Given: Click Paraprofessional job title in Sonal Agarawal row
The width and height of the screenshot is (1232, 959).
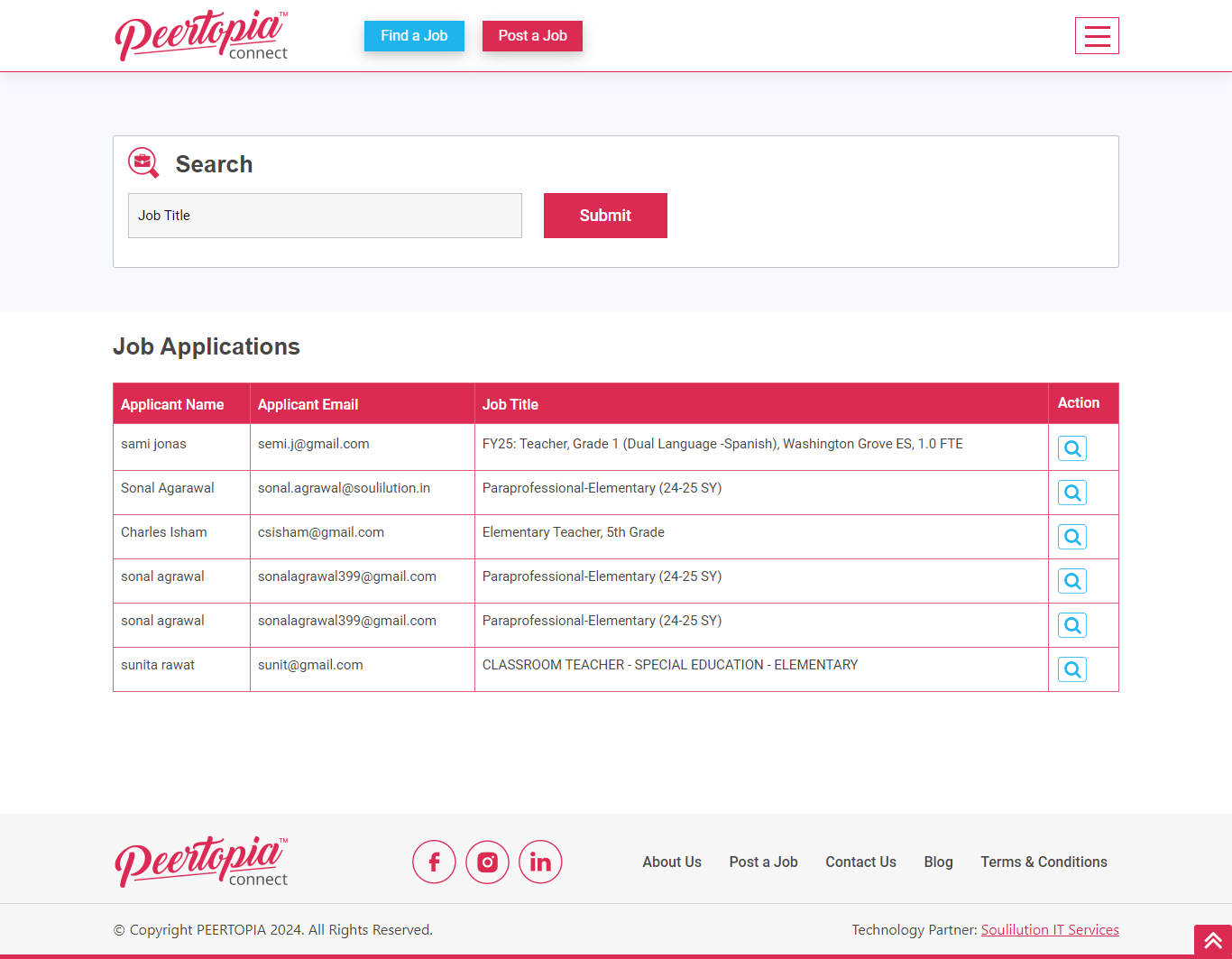Looking at the screenshot, I should [x=602, y=488].
